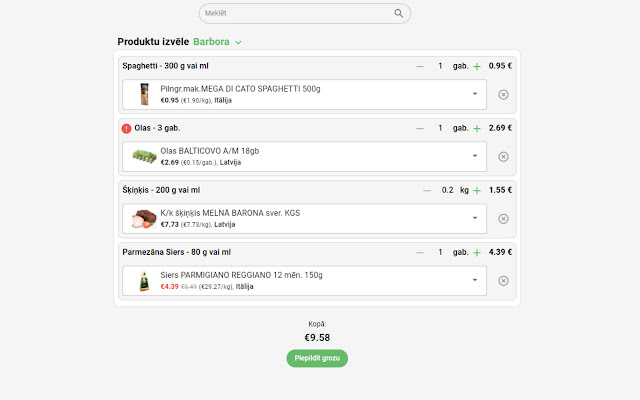Remove the Spaghetti product row
Viewport: 640px width, 400px height.
tap(503, 95)
